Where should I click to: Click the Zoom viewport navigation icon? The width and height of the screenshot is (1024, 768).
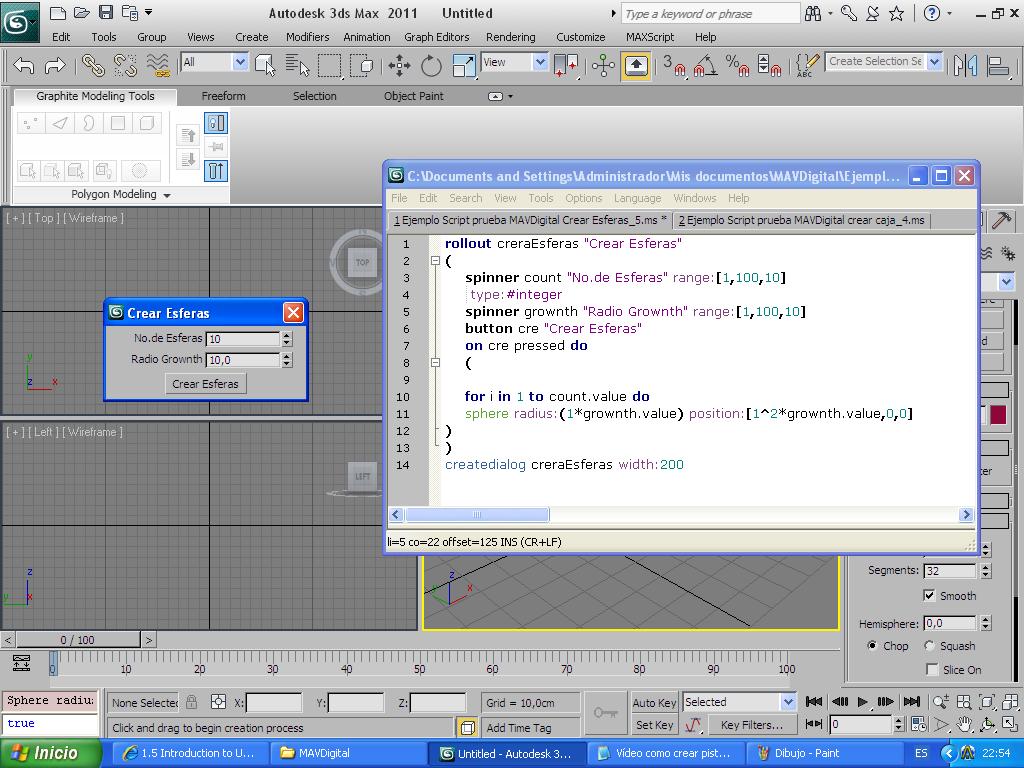(x=941, y=702)
